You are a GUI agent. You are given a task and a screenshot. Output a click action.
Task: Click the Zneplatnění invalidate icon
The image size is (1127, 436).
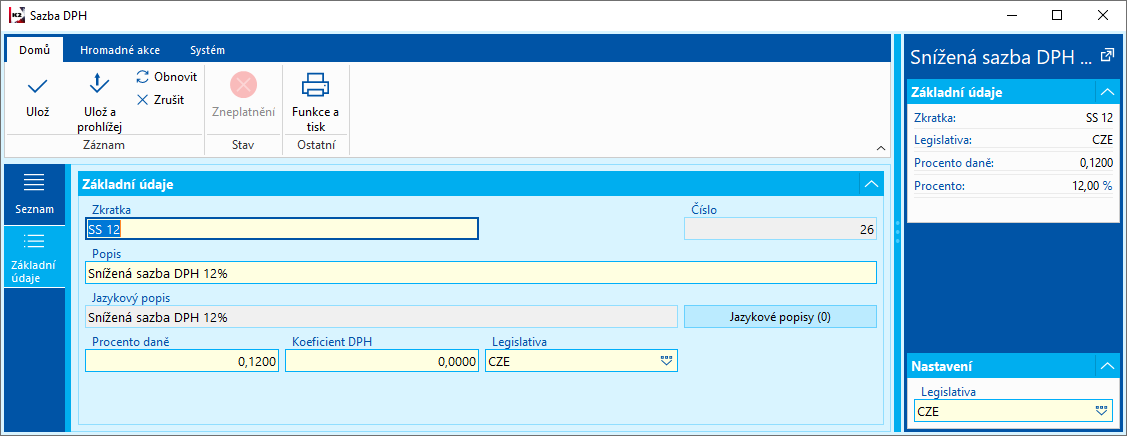(x=243, y=85)
